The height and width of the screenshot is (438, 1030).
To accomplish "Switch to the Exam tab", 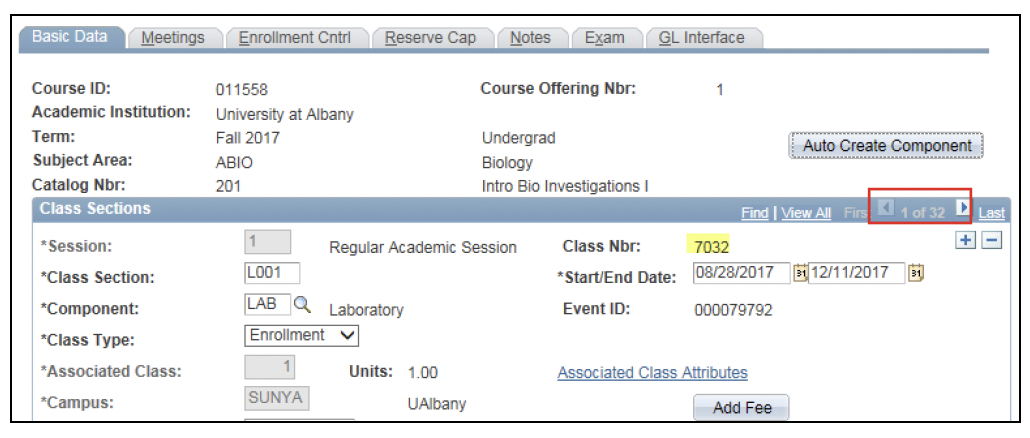I will (x=604, y=38).
